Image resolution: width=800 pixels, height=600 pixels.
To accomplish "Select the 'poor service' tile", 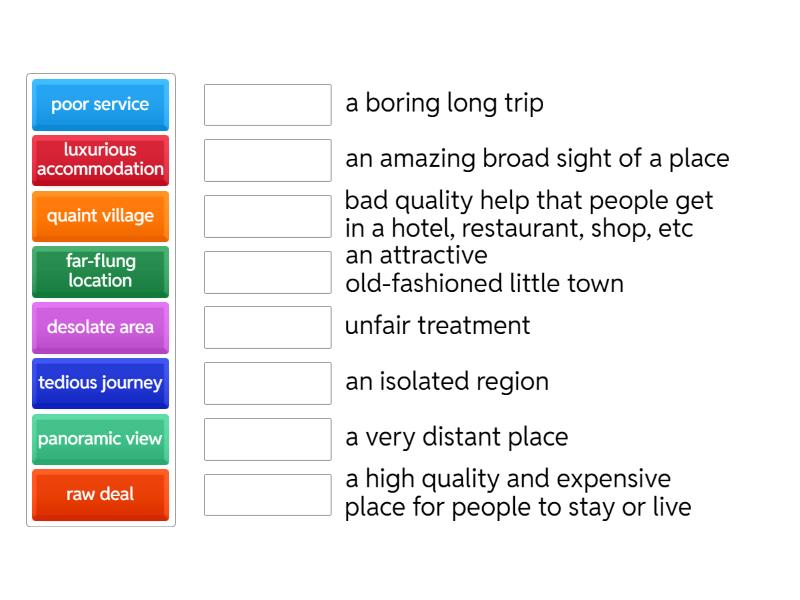I will pos(100,105).
